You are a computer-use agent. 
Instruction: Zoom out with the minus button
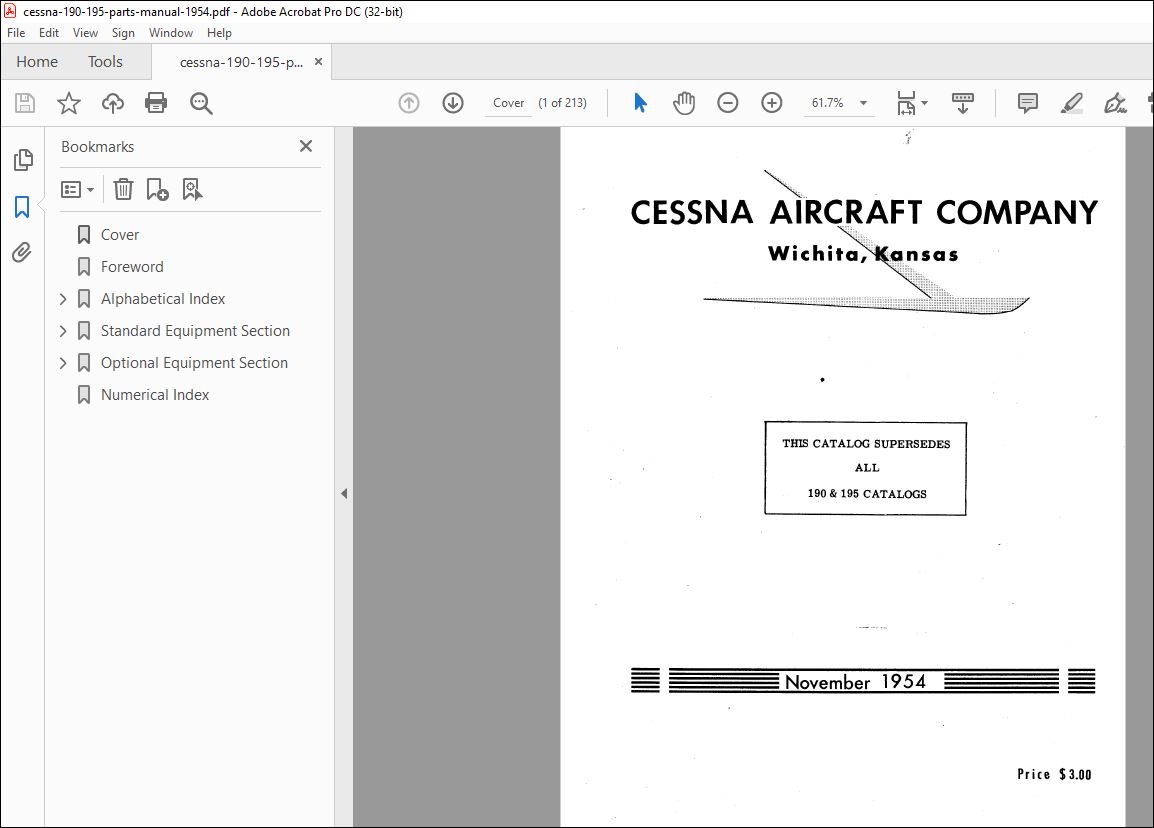click(x=728, y=103)
